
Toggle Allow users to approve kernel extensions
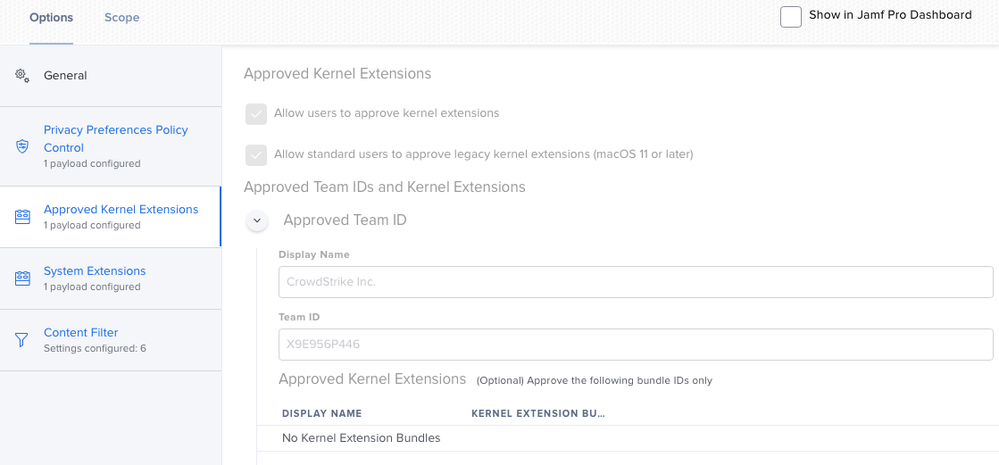256,114
